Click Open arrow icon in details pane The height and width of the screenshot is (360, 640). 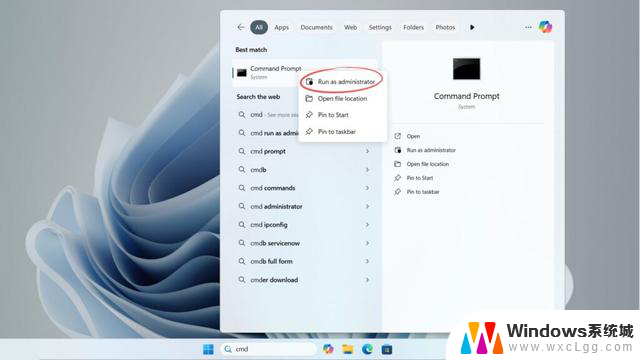pyautogui.click(x=398, y=136)
